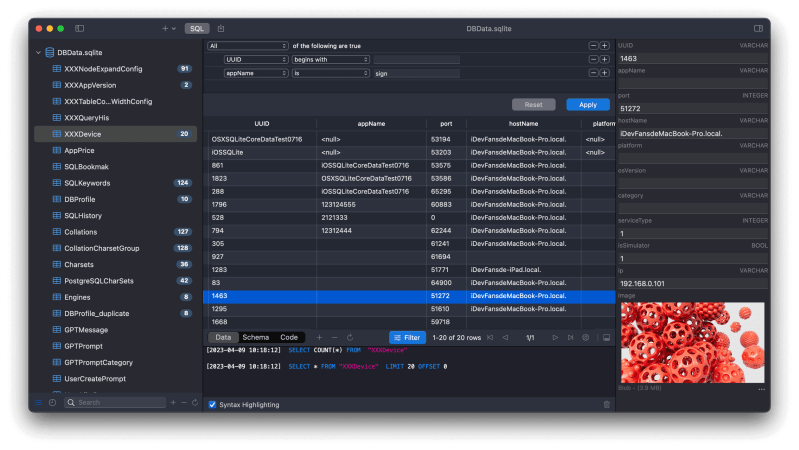The width and height of the screenshot is (799, 450).
Task: Remove a table using sidebar minus icon
Action: point(184,403)
